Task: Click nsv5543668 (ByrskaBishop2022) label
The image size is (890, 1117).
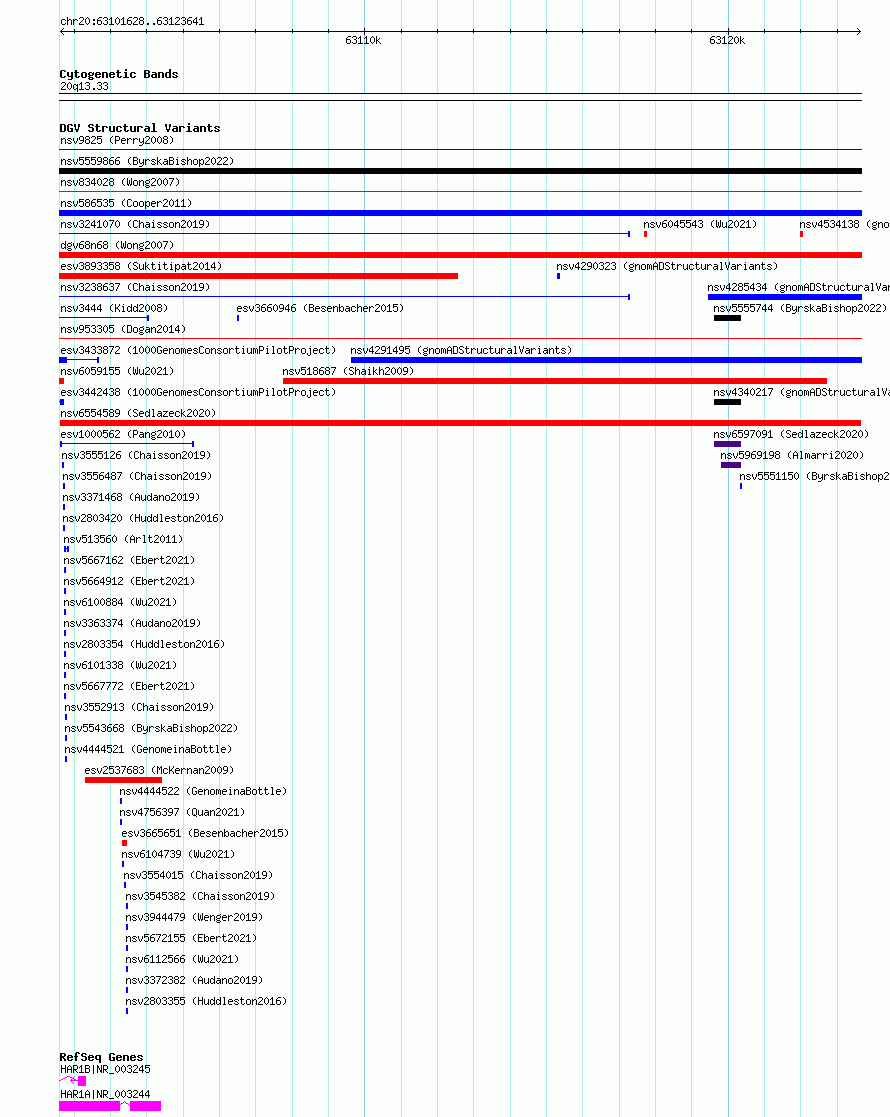Action: [x=151, y=729]
